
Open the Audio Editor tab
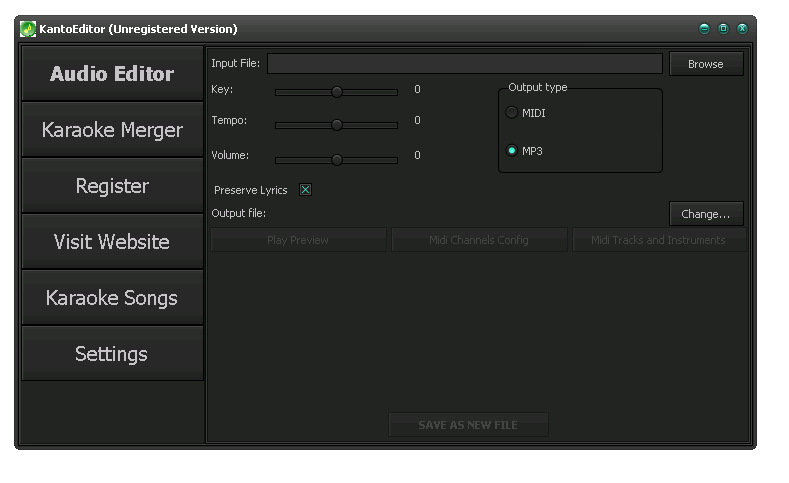112,74
